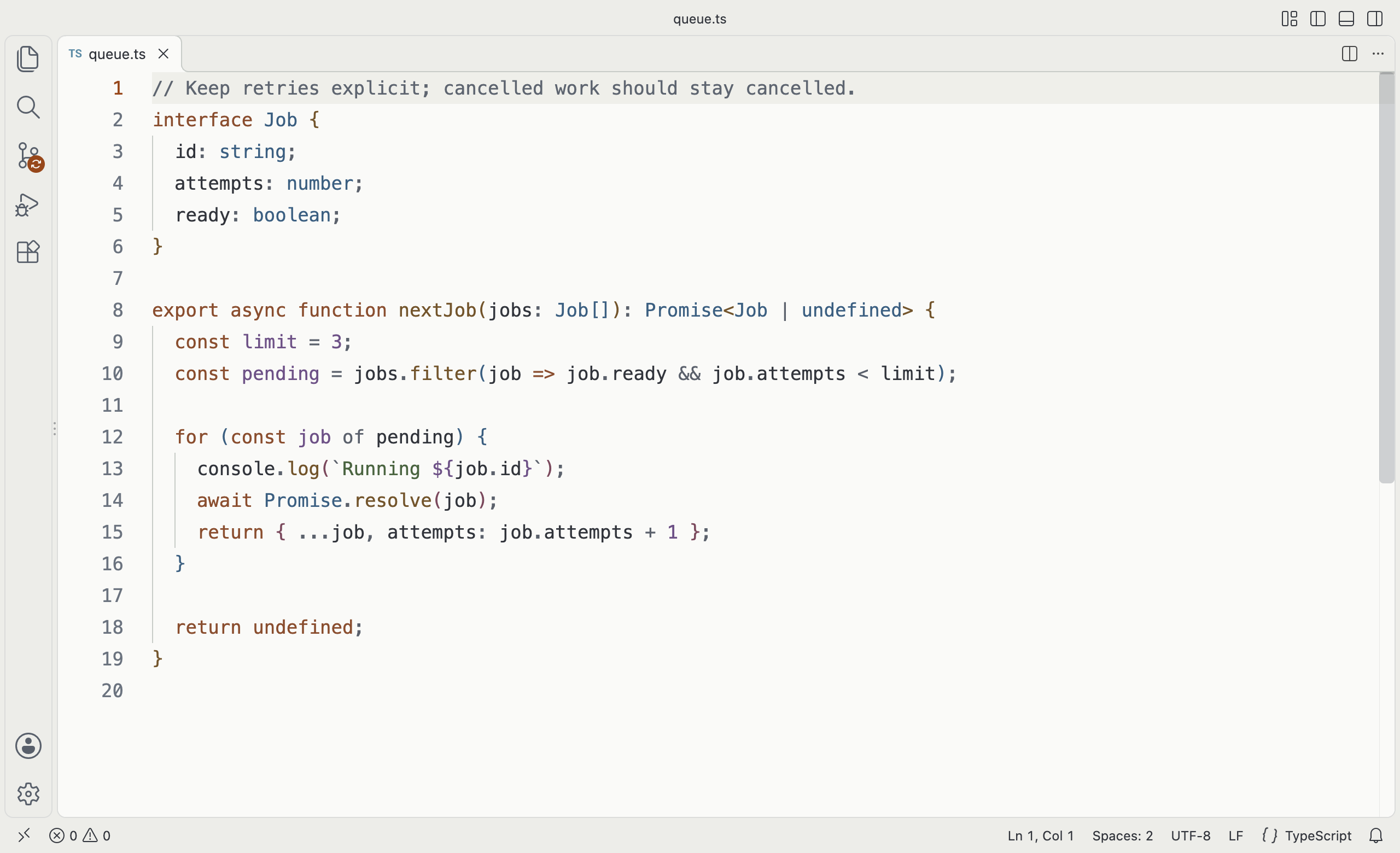Close the queue.ts tab

click(163, 54)
